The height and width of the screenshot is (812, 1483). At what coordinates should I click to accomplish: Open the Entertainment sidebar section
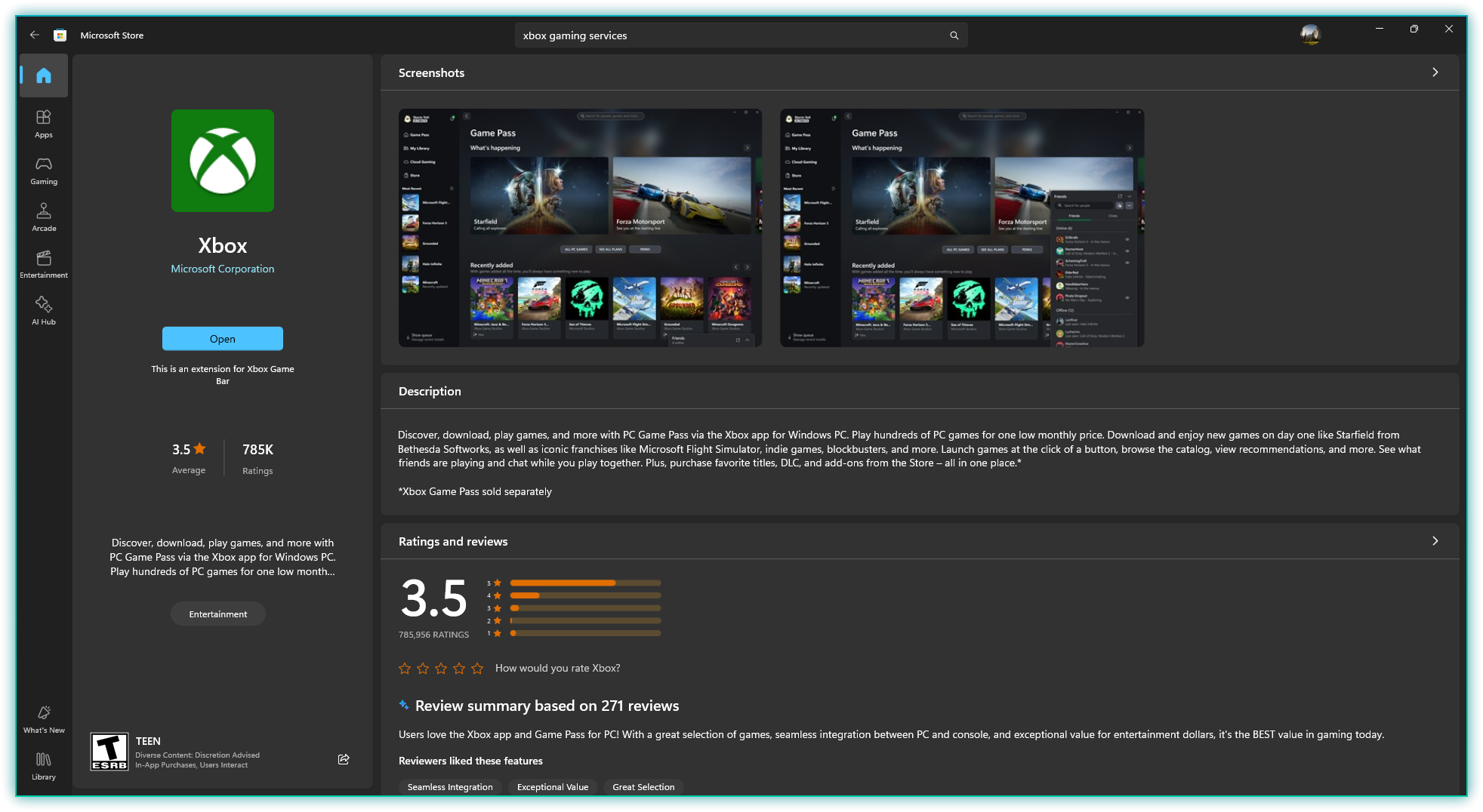(x=44, y=263)
